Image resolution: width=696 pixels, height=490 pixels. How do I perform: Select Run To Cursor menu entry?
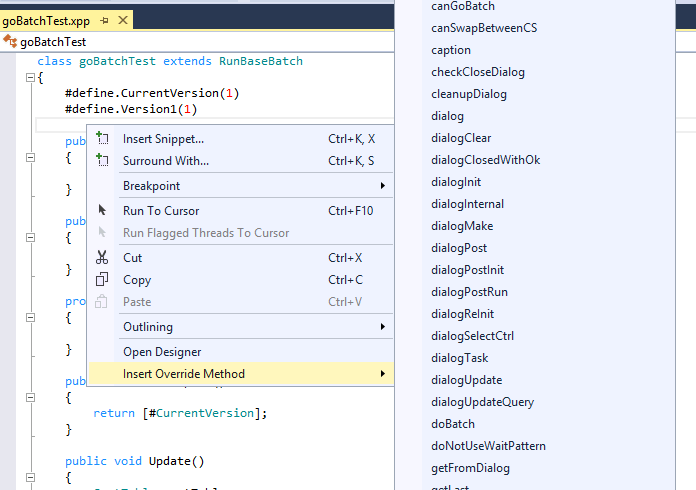pos(241,210)
